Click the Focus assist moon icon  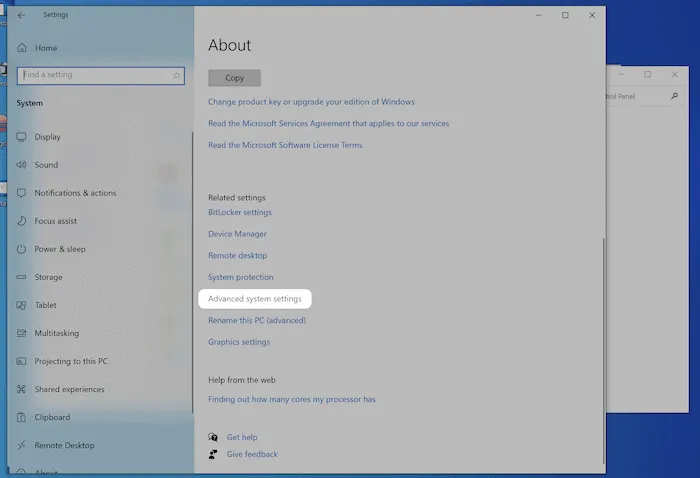point(21,221)
